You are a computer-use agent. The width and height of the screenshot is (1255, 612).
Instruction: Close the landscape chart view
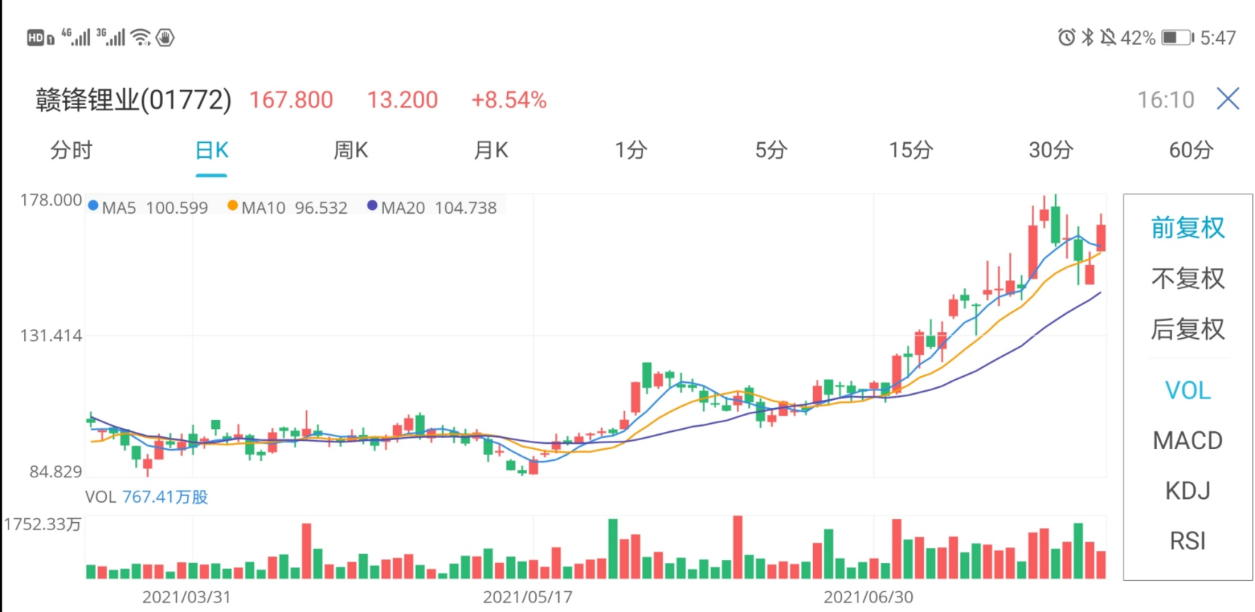[1227, 99]
